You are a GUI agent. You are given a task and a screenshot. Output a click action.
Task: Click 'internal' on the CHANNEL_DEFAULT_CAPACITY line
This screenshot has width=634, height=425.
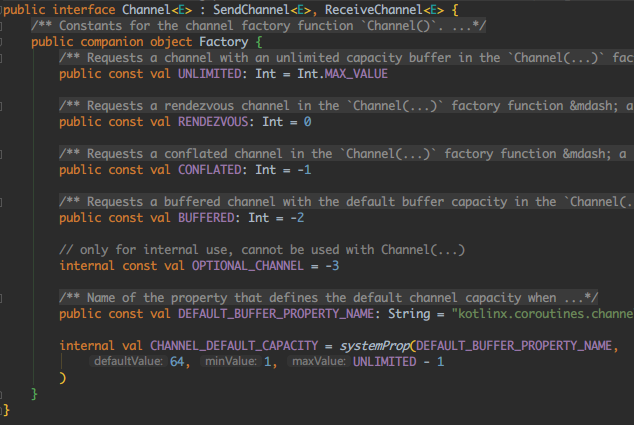[x=87, y=346]
